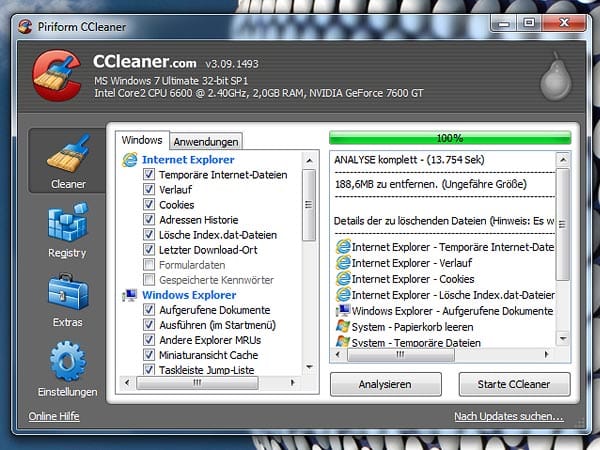
Task: Toggle Taskleiste Jump-Liste checkbox
Action: point(149,370)
